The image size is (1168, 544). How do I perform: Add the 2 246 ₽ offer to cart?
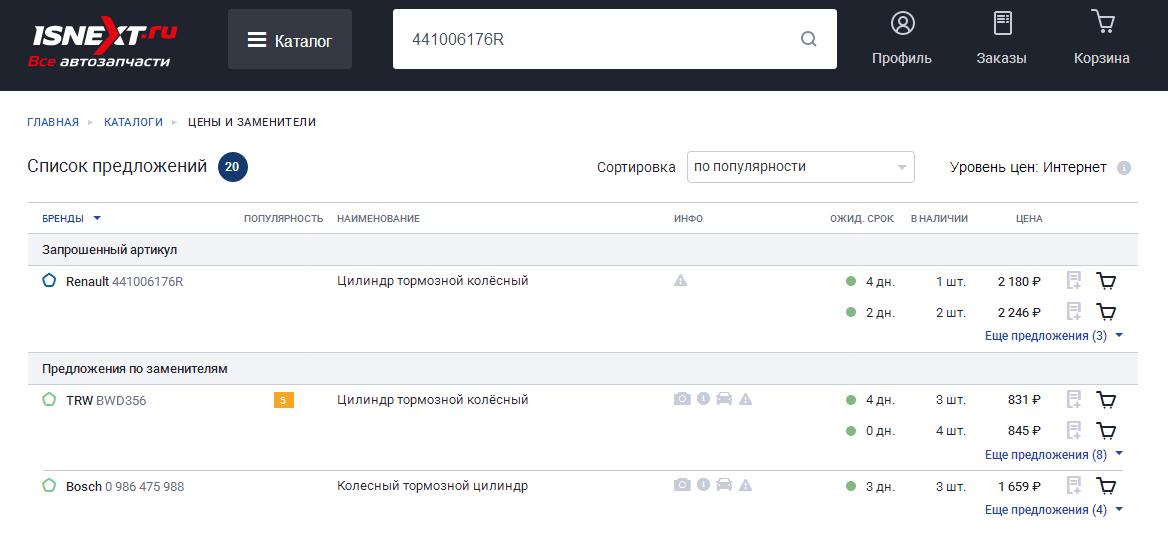coord(1107,311)
